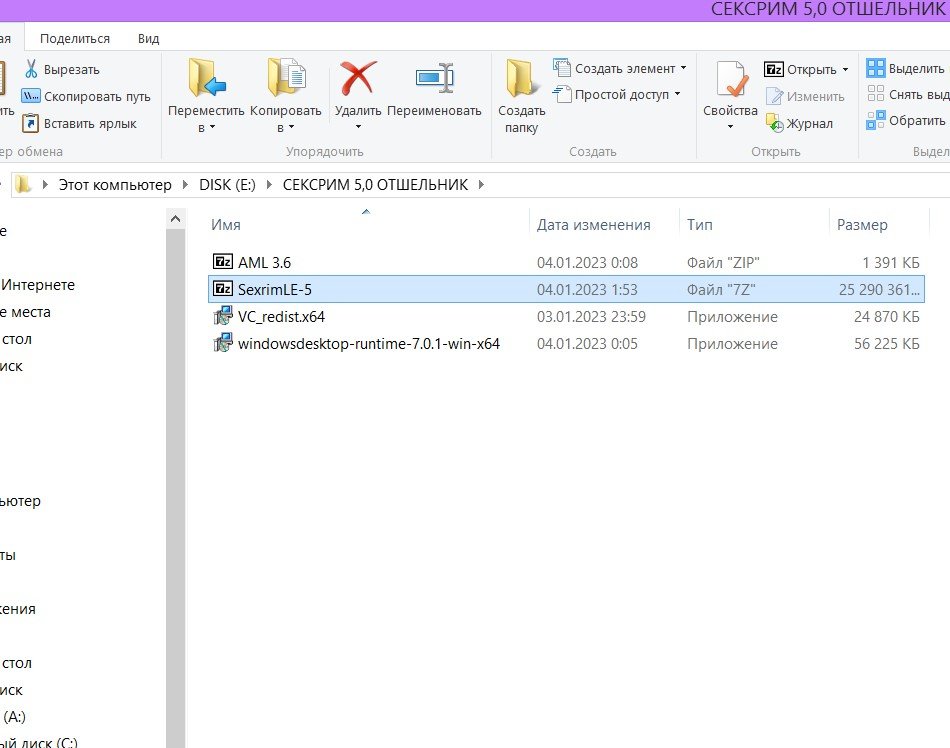Sort by the Size (Размер) column header
The height and width of the screenshot is (748, 950).
(x=862, y=225)
